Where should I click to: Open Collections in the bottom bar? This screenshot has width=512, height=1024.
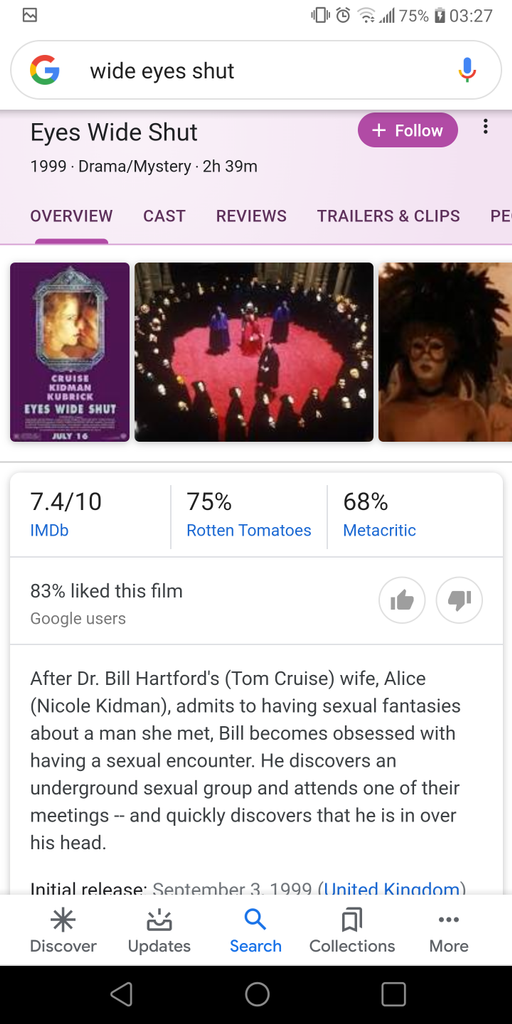tap(352, 931)
